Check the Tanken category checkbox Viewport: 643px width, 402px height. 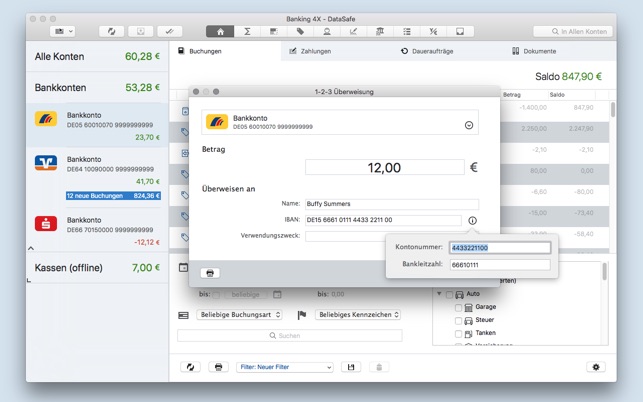tap(459, 334)
